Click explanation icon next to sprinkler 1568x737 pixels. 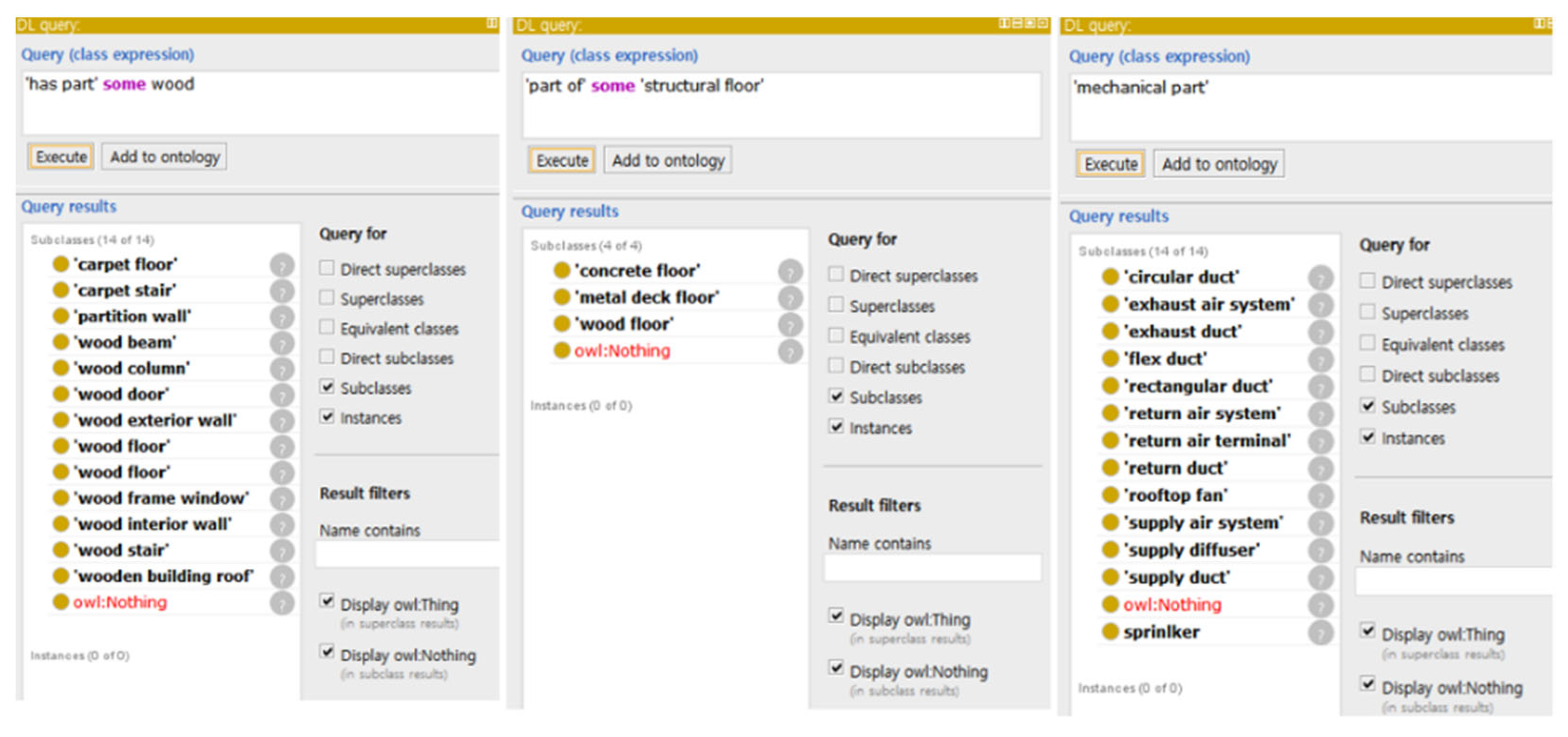point(1320,633)
